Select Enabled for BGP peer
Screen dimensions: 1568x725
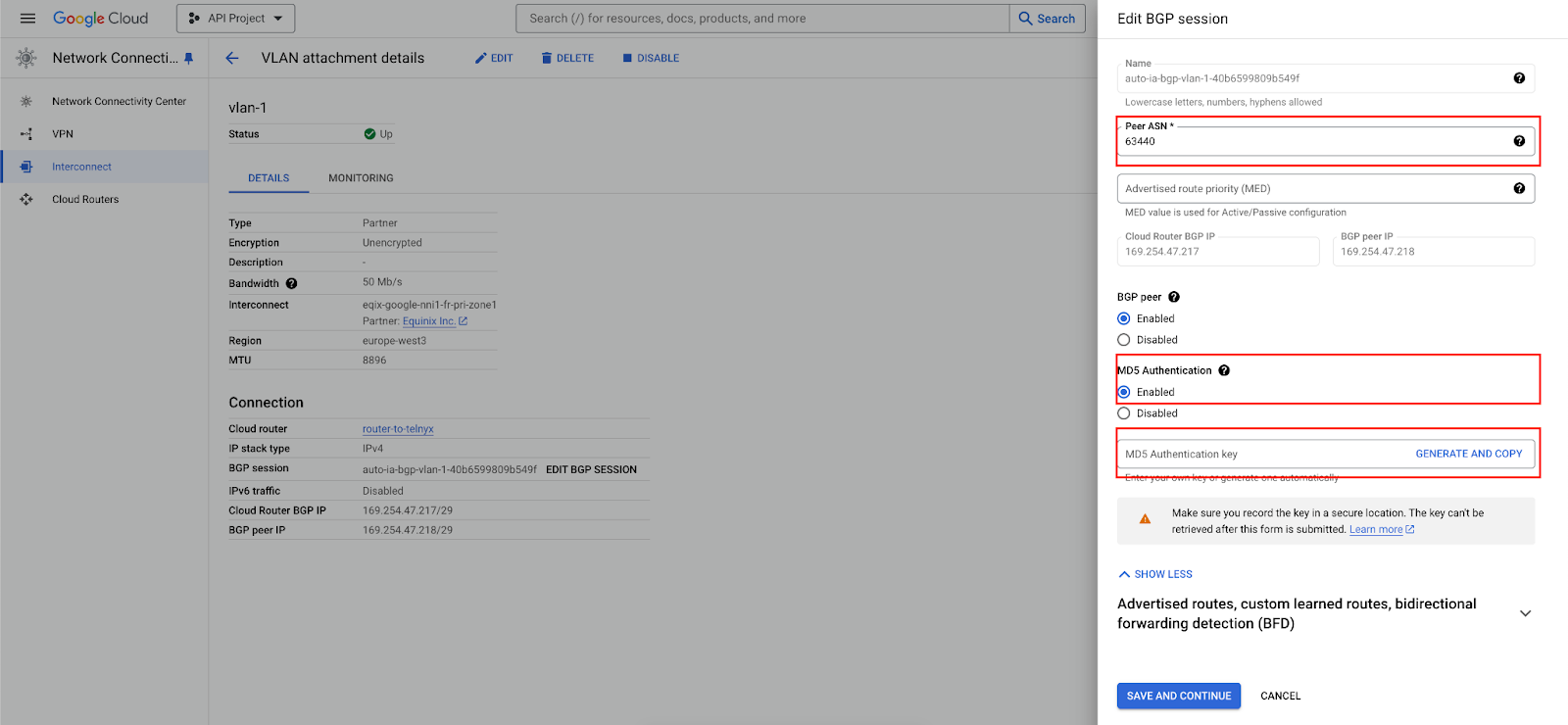click(1124, 318)
